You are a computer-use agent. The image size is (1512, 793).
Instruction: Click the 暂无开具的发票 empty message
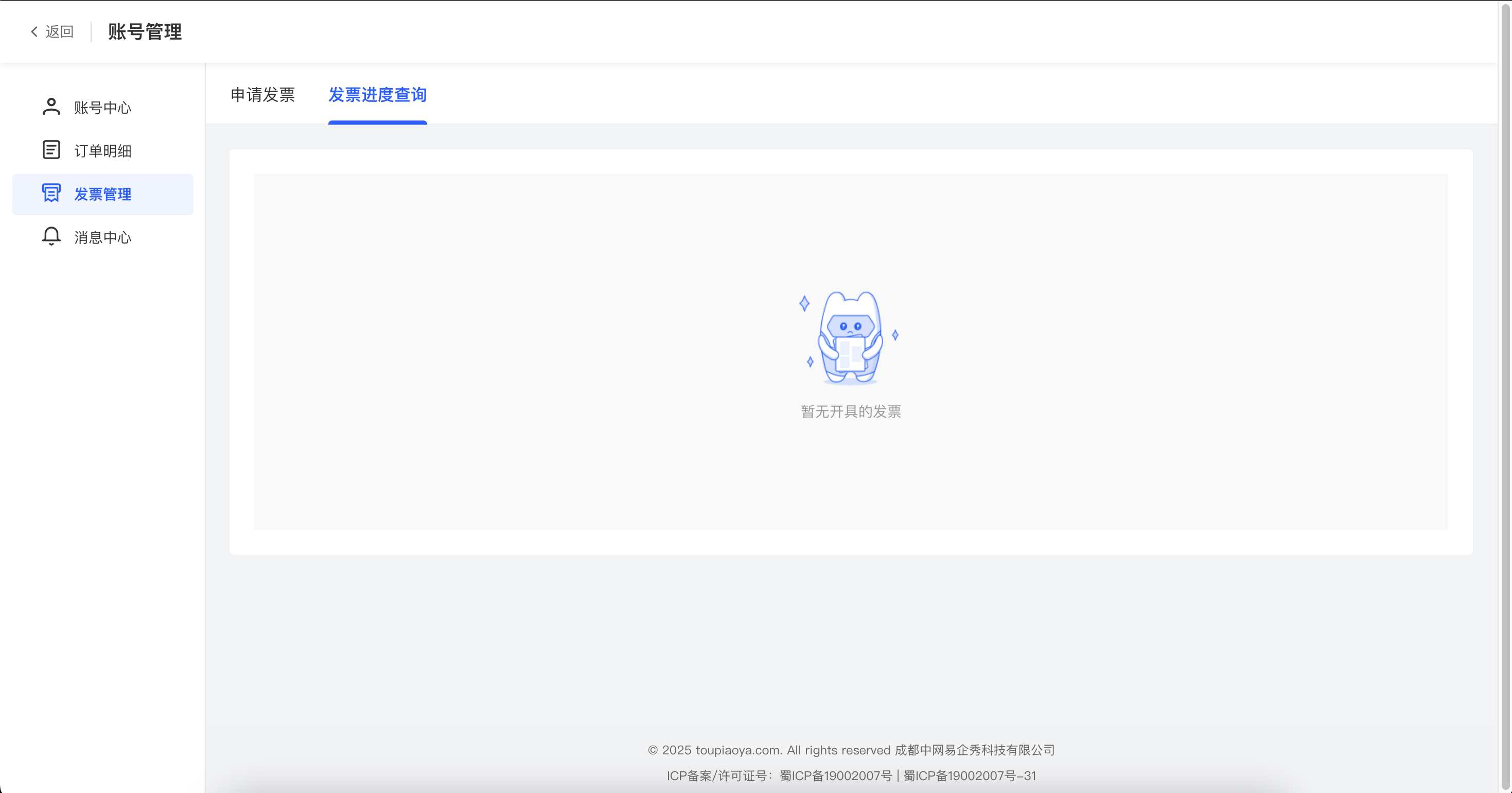(x=851, y=411)
